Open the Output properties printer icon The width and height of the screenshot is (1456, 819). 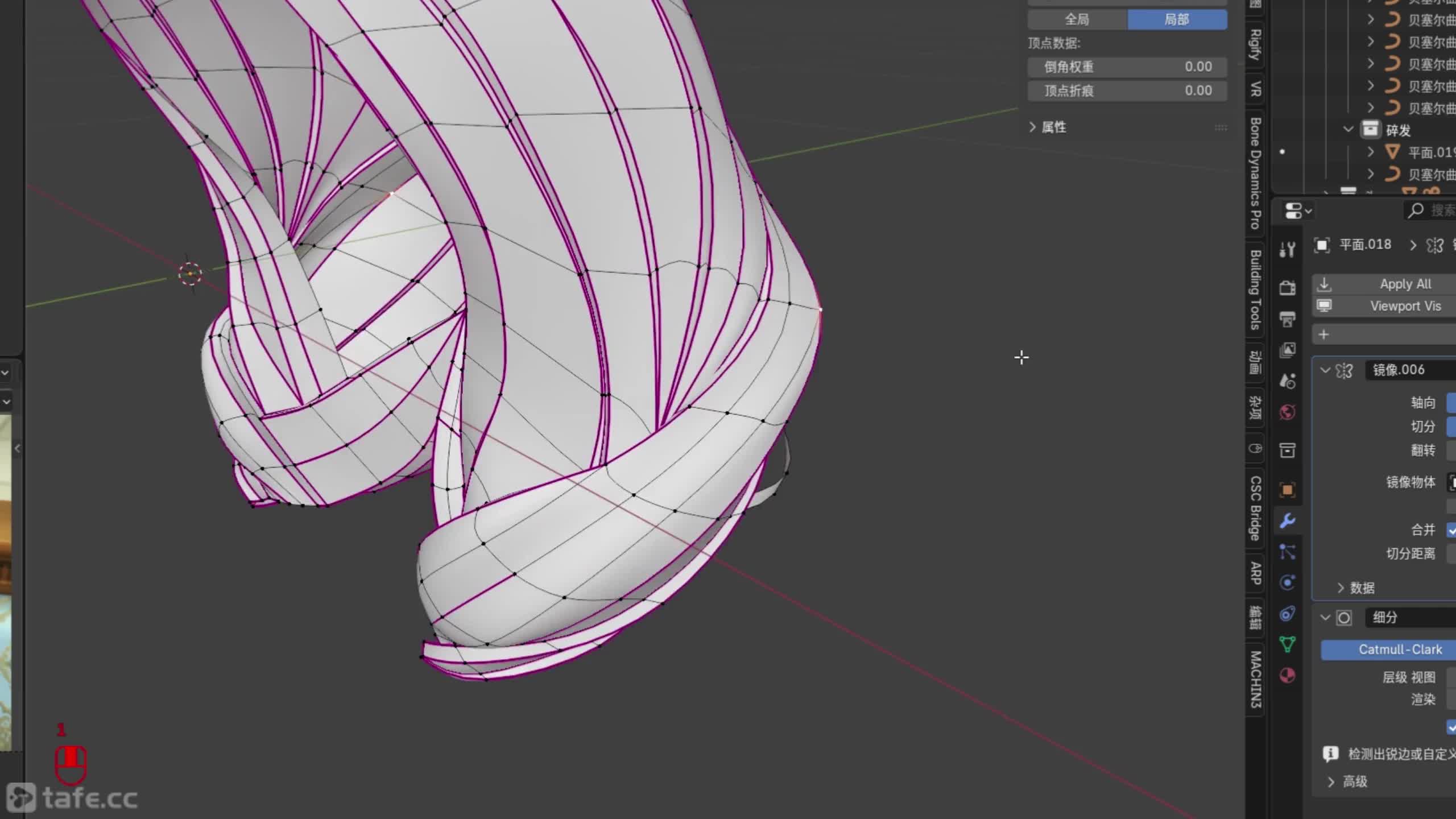coord(1288,319)
